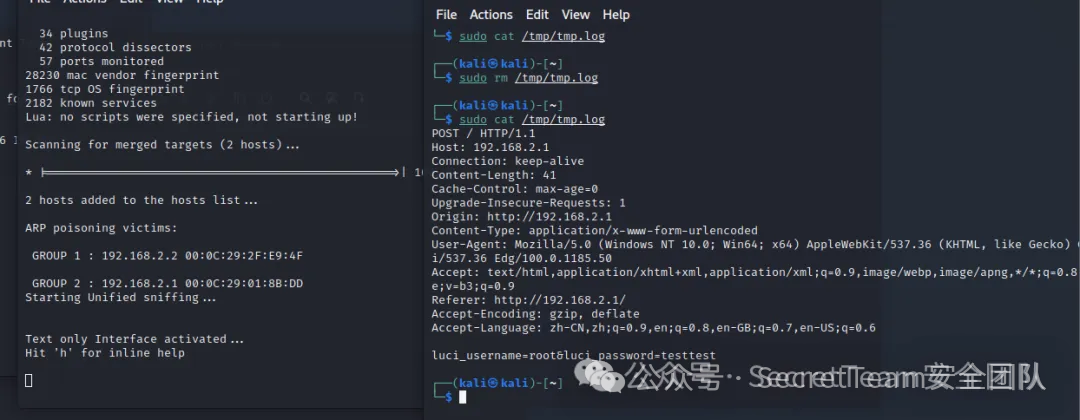Image resolution: width=1080 pixels, height=420 pixels.
Task: Click the 'ARP poisoning victims:' line
Action: tap(101, 228)
